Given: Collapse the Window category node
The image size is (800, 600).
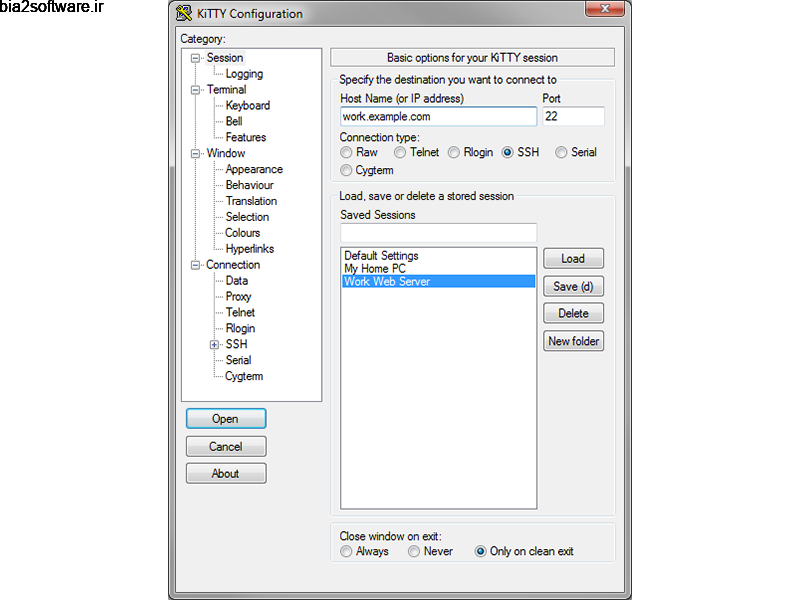Looking at the screenshot, I should [x=196, y=154].
